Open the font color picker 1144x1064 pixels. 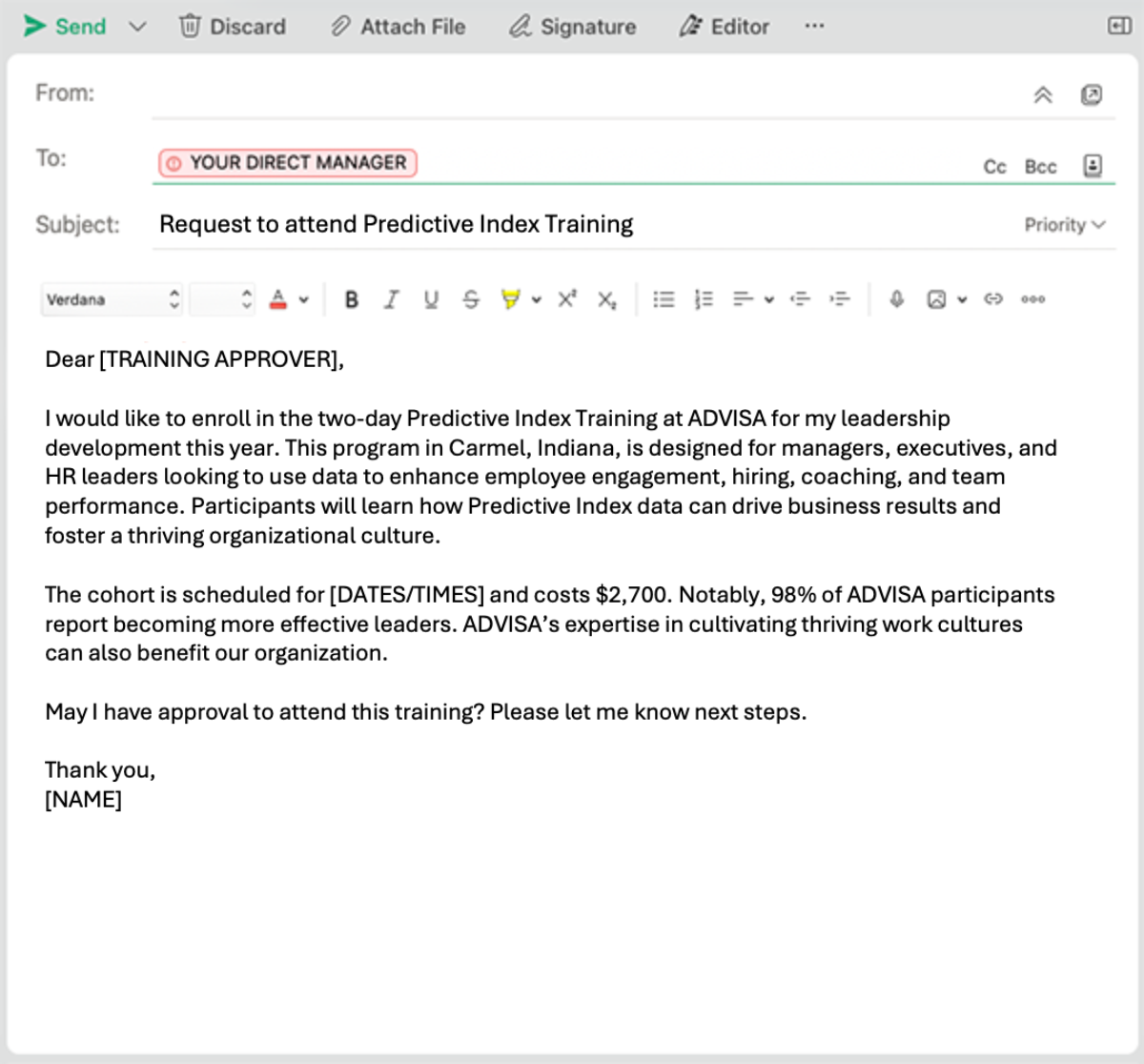[280, 299]
